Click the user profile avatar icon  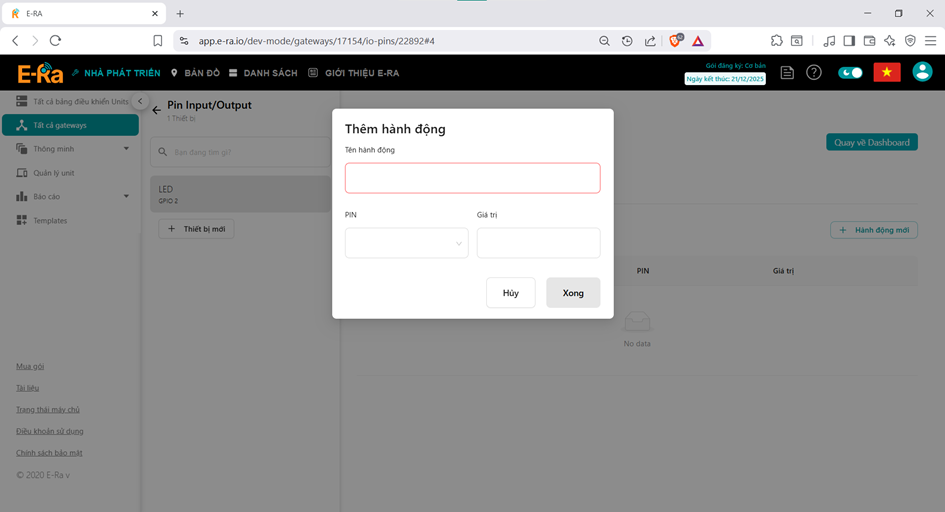coord(922,73)
